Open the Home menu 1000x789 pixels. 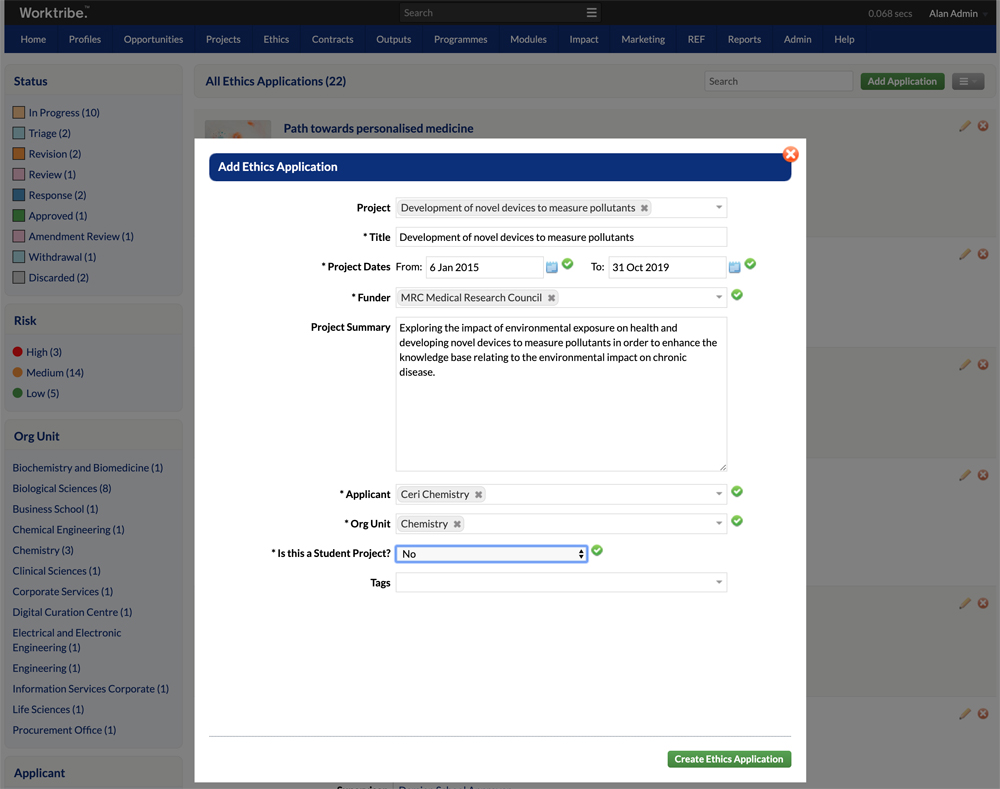click(x=33, y=40)
